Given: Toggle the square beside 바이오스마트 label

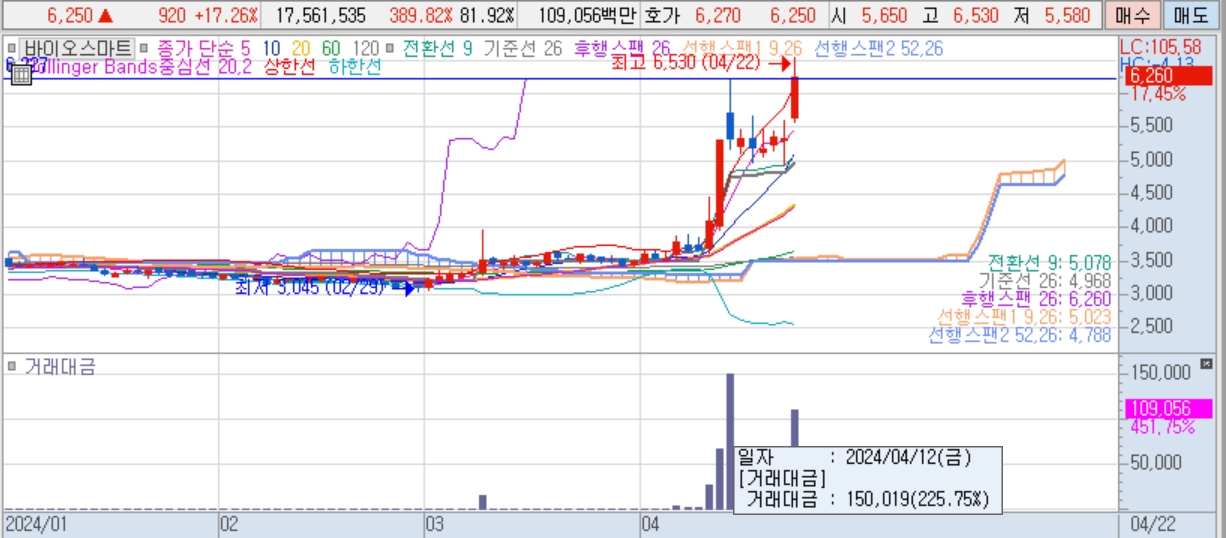Looking at the screenshot, I should pos(12,48).
